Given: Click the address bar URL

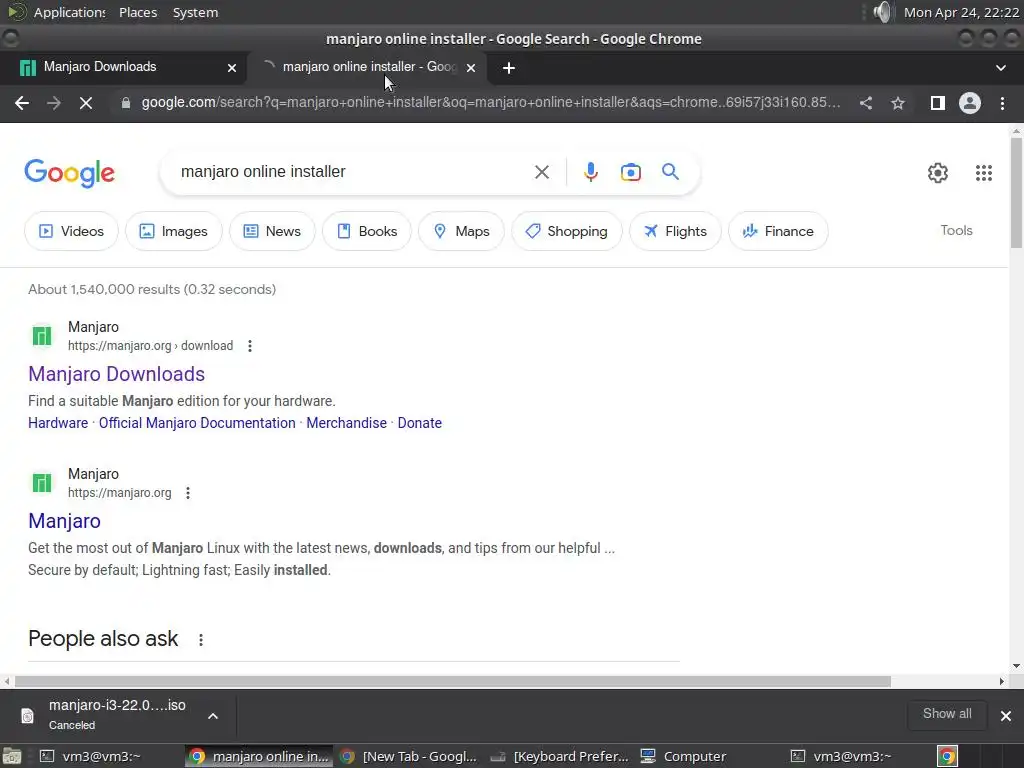Looking at the screenshot, I should pyautogui.click(x=490, y=103).
